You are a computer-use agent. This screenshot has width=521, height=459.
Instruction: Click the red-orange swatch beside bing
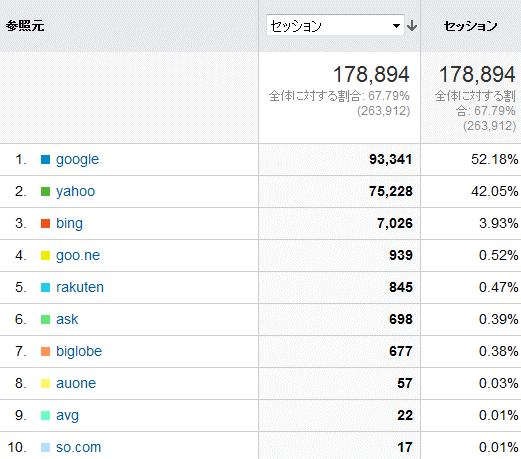coord(45,223)
